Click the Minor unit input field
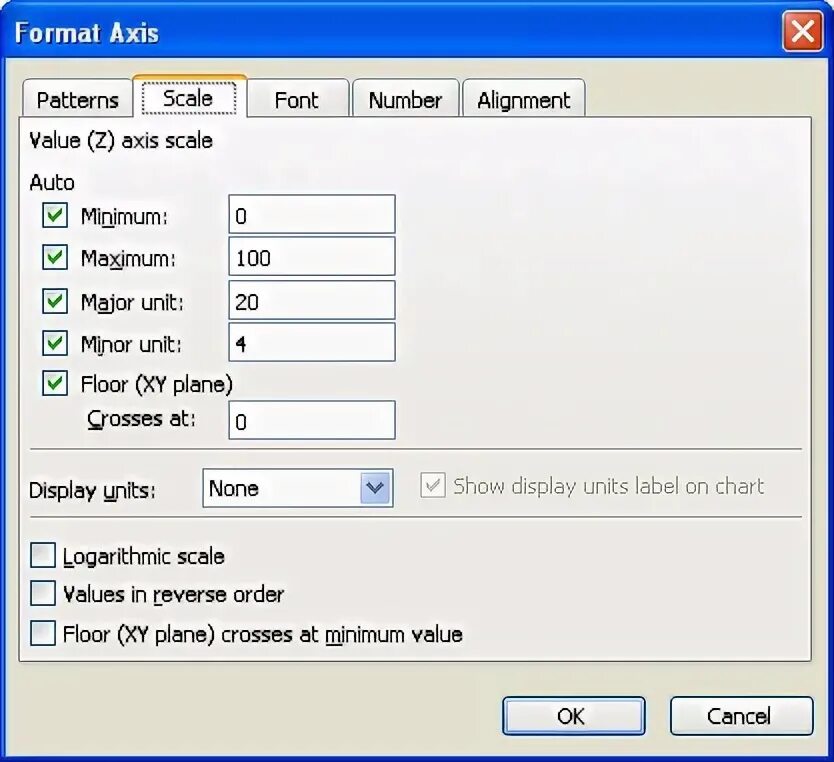The width and height of the screenshot is (834, 762). coord(312,342)
